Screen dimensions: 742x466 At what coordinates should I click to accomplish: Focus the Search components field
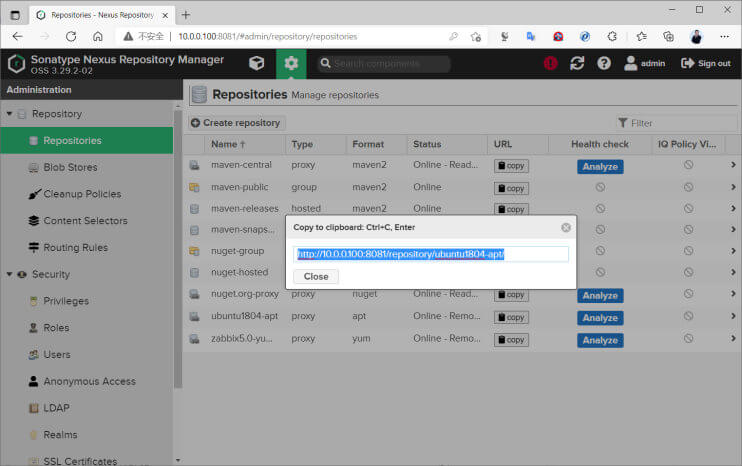point(384,63)
